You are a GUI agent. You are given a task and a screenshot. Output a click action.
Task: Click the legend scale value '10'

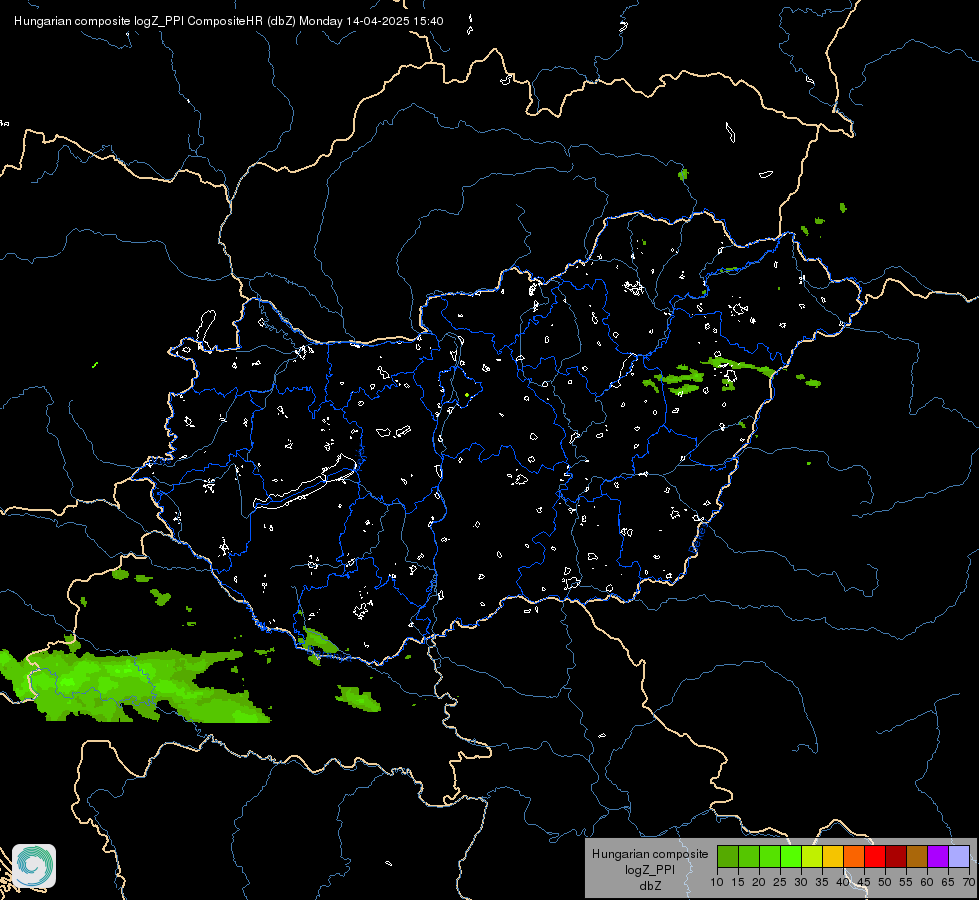tap(717, 883)
